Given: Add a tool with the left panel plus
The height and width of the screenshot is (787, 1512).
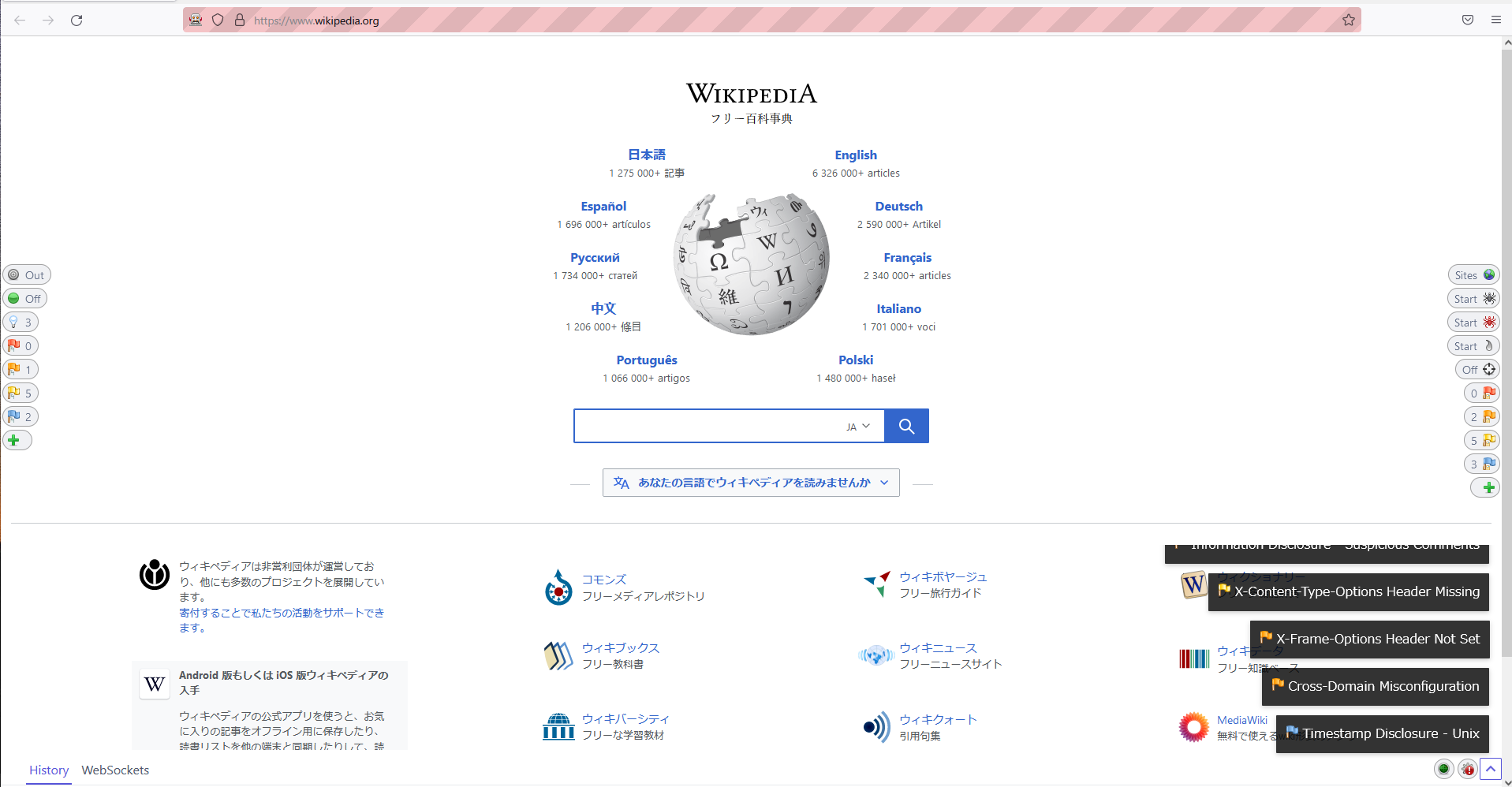Looking at the screenshot, I should click(17, 441).
